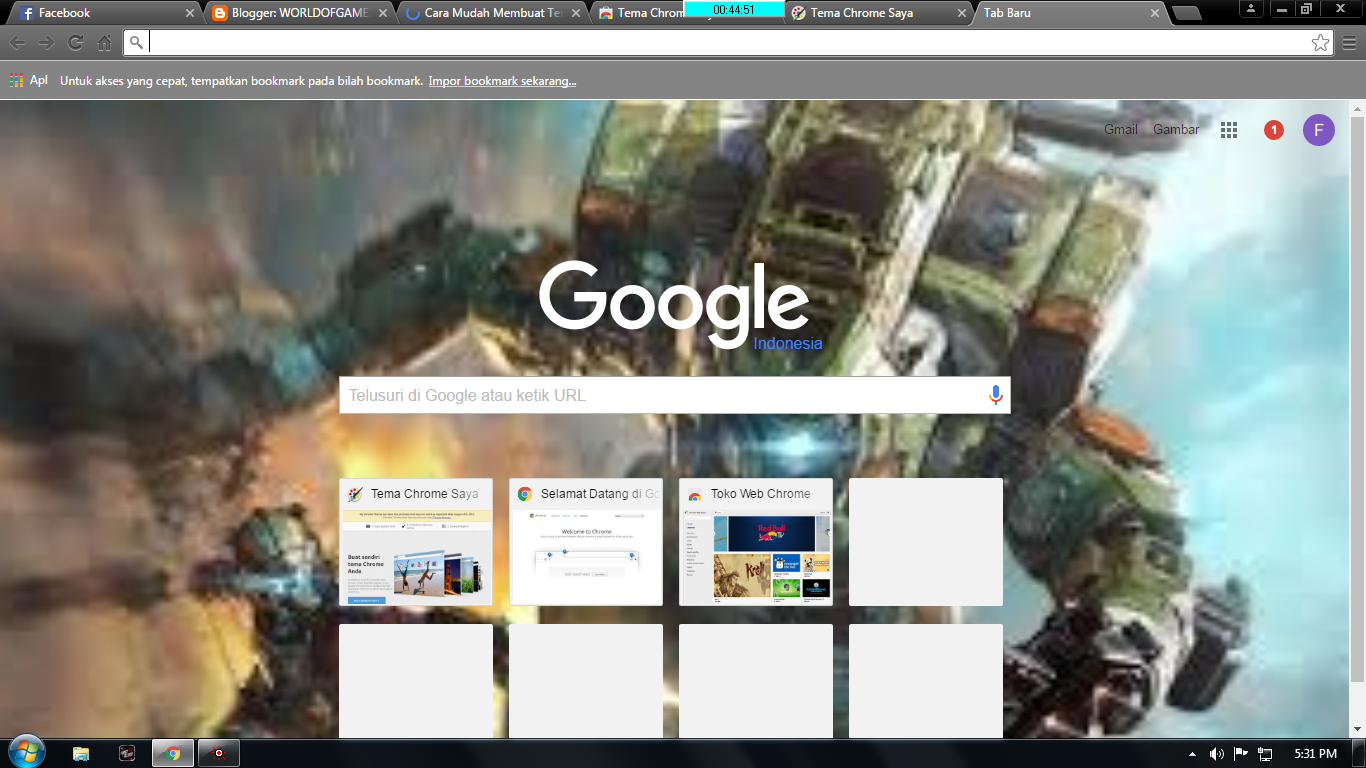This screenshot has width=1366, height=768.
Task: Close the Tema Chrome Saya tab
Action: click(962, 13)
